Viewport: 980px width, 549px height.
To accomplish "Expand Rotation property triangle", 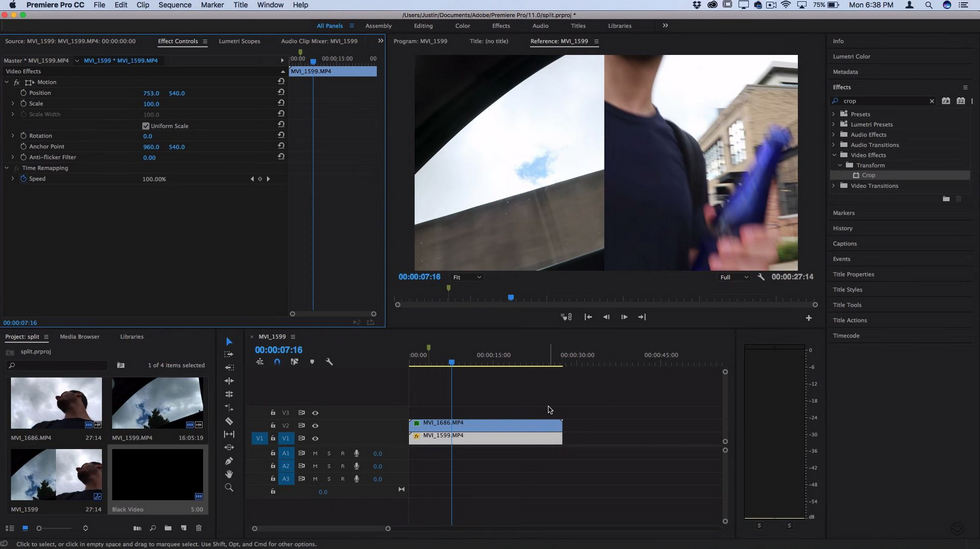I will click(x=12, y=135).
